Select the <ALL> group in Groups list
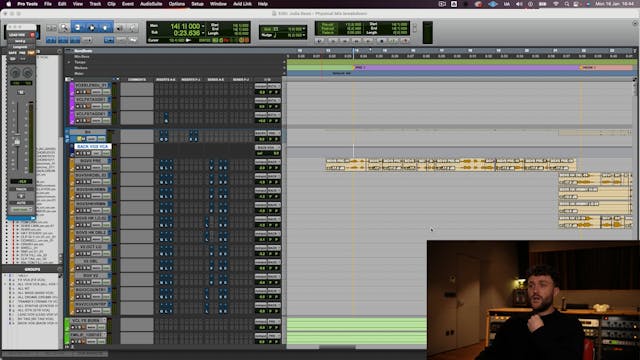Viewport: 640px width, 360px height. pyautogui.click(x=23, y=276)
